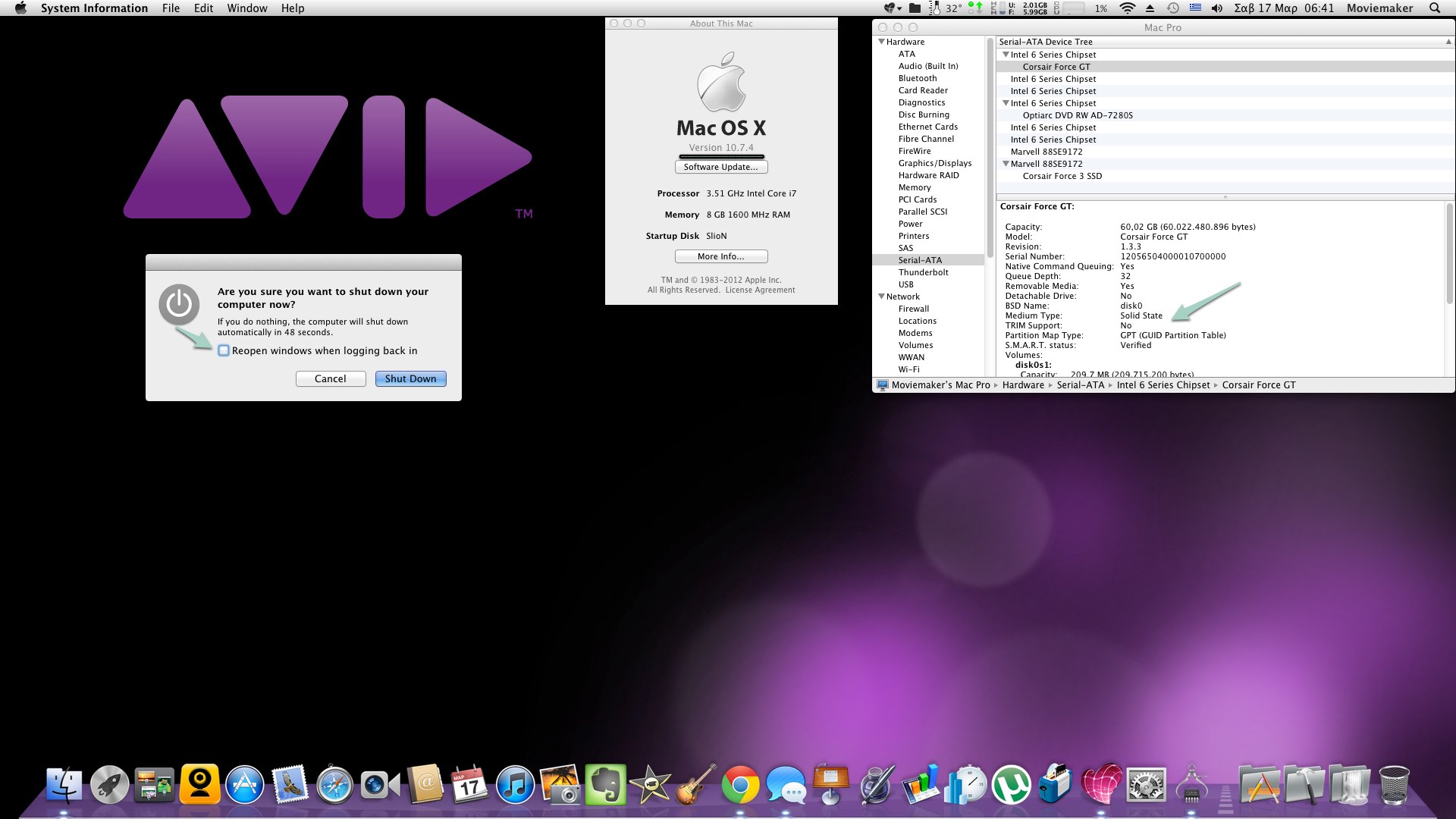Launch Evernote elephant icon in Dock
The image size is (1456, 819).
(605, 784)
